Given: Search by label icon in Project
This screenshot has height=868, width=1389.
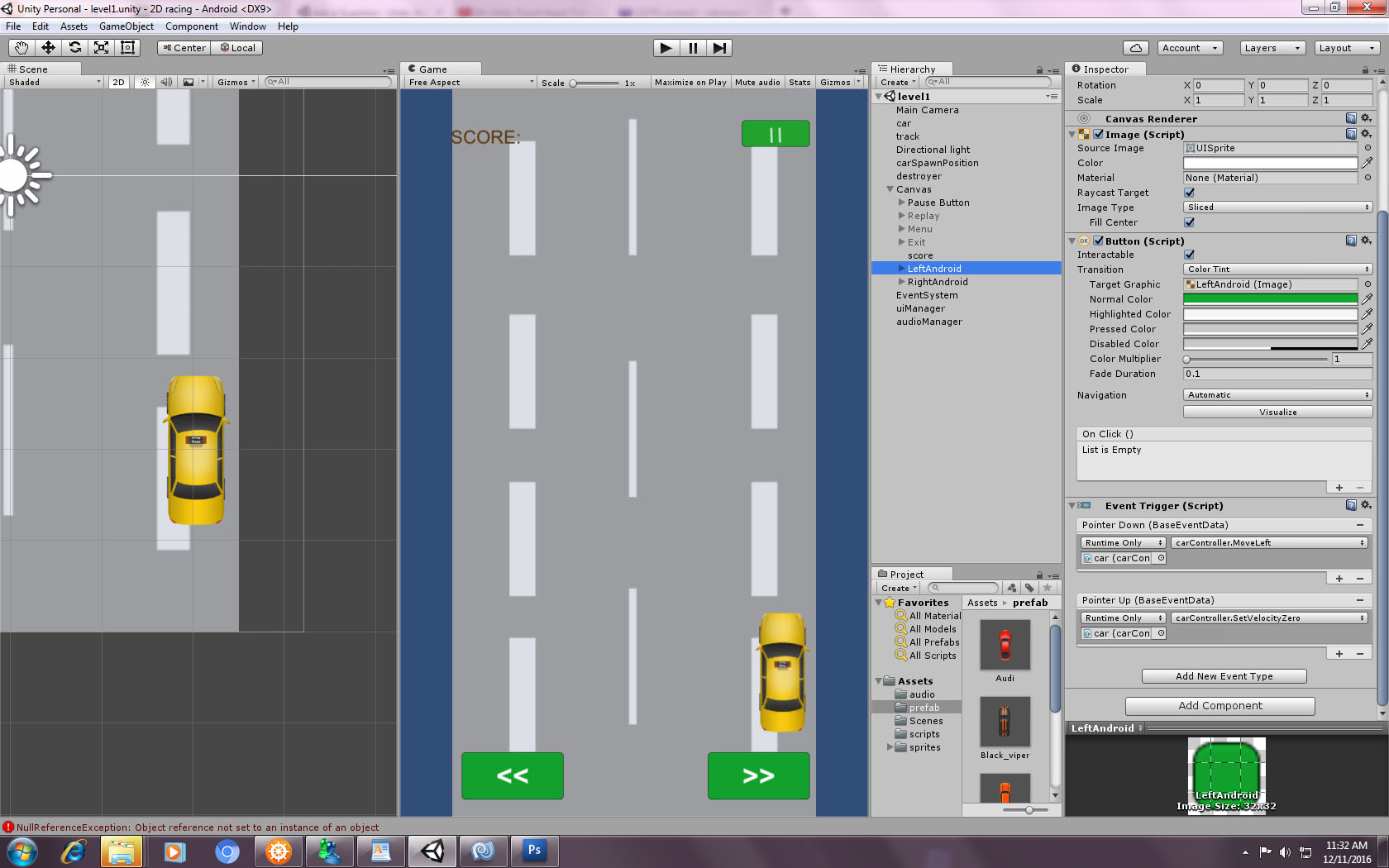Looking at the screenshot, I should click(1029, 588).
